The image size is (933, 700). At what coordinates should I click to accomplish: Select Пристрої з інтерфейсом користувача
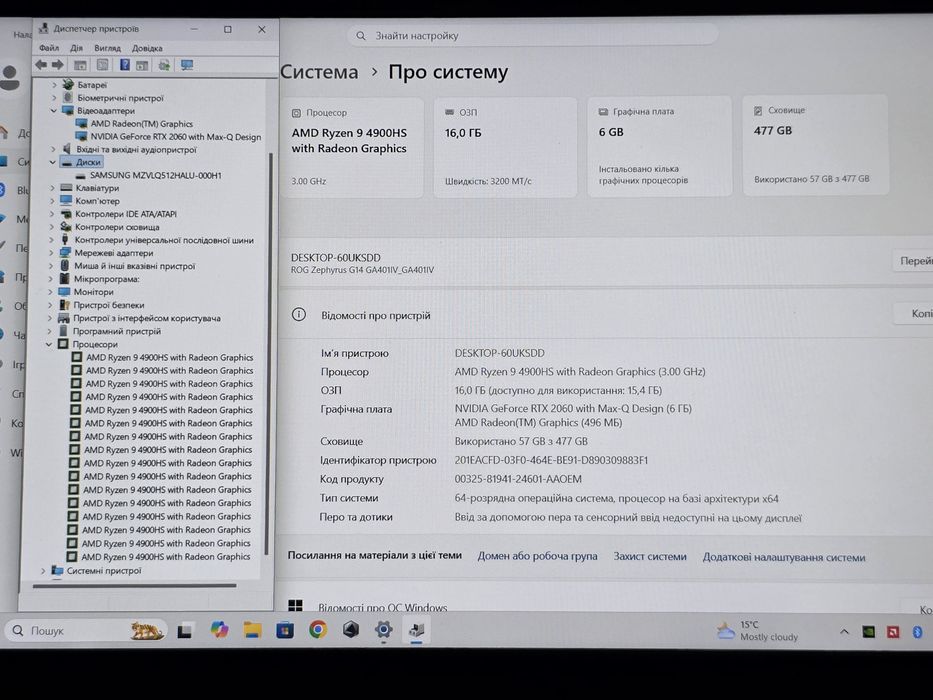click(x=147, y=318)
